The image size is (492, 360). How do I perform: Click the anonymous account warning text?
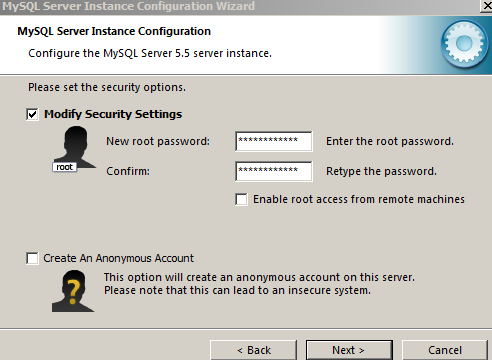[259, 284]
